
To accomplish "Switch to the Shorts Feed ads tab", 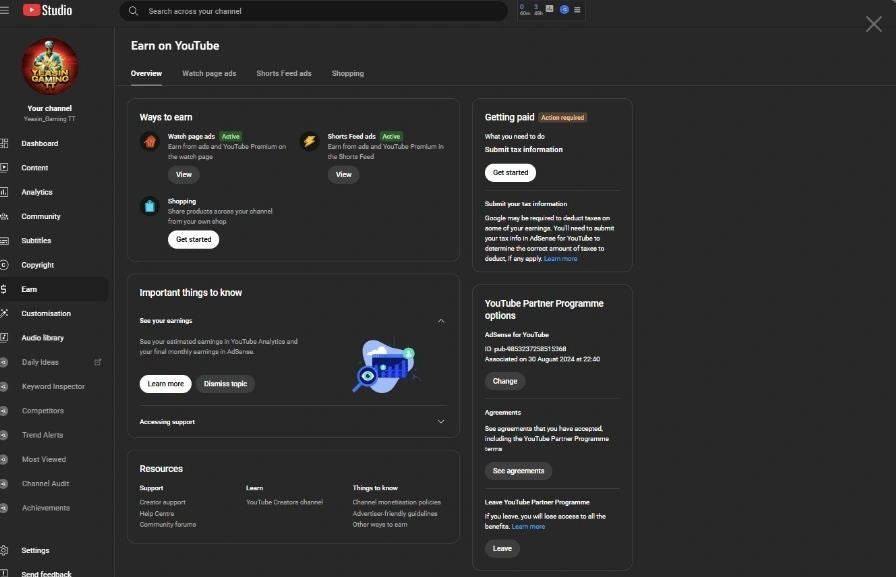I will 284,73.
